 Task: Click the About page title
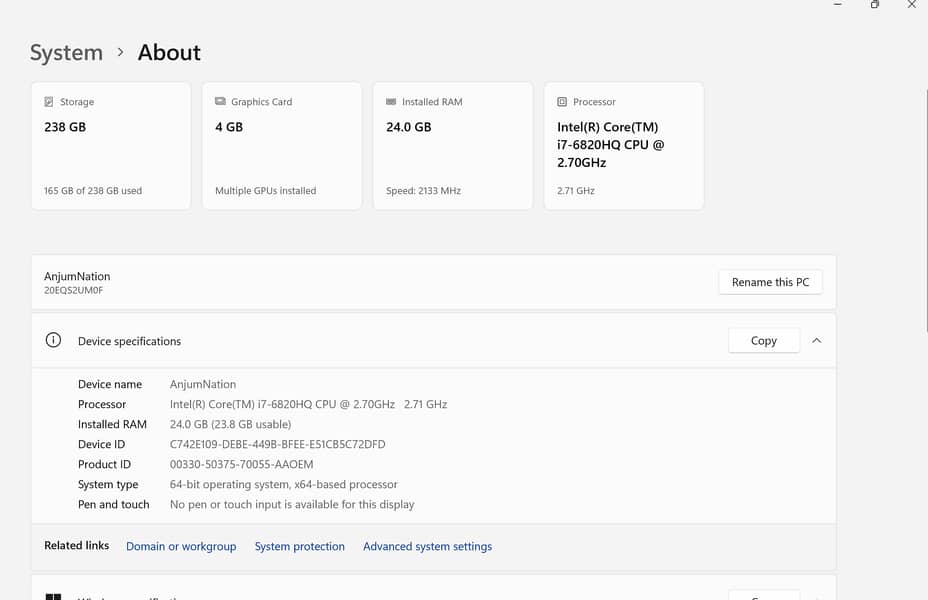169,53
